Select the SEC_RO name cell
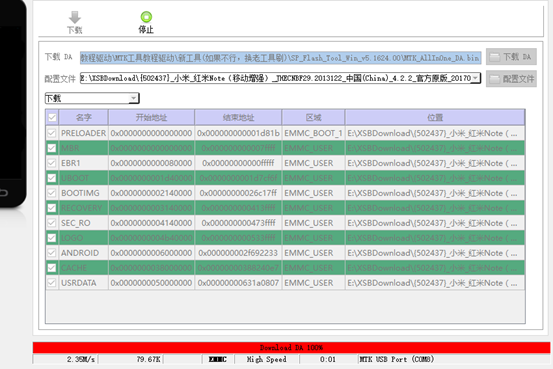 84,223
